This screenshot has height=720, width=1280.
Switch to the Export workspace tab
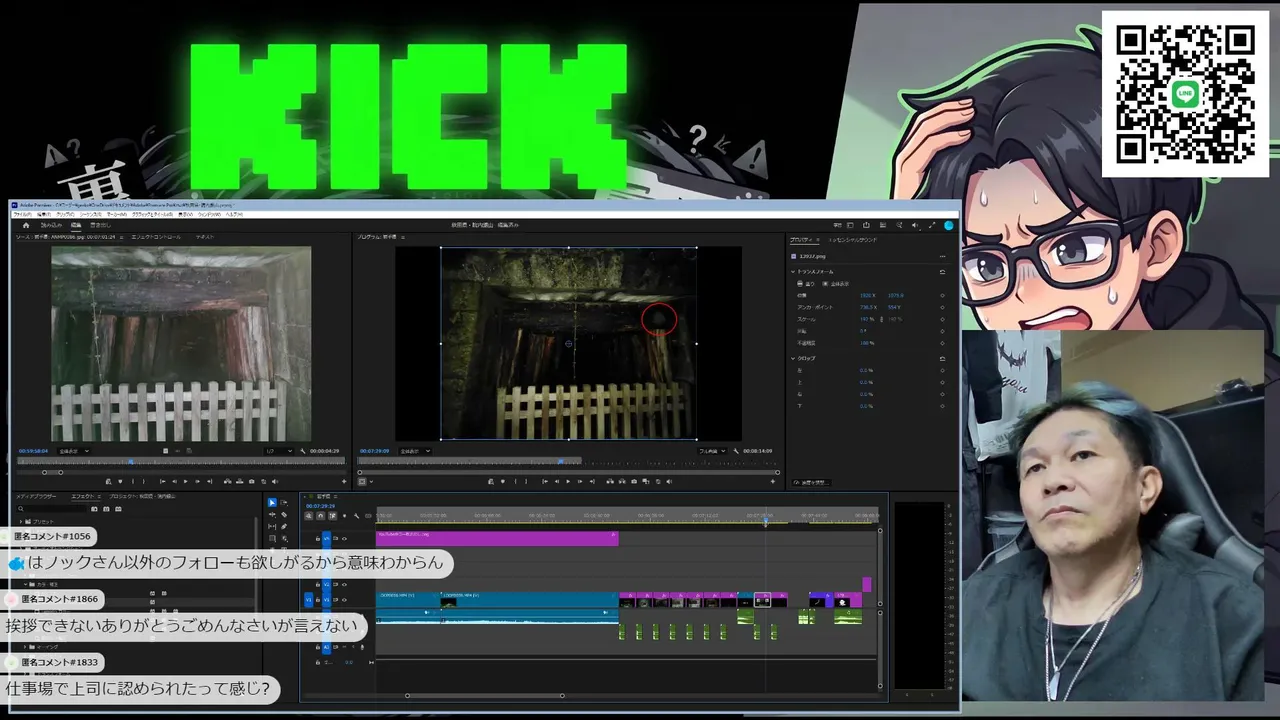(x=100, y=225)
